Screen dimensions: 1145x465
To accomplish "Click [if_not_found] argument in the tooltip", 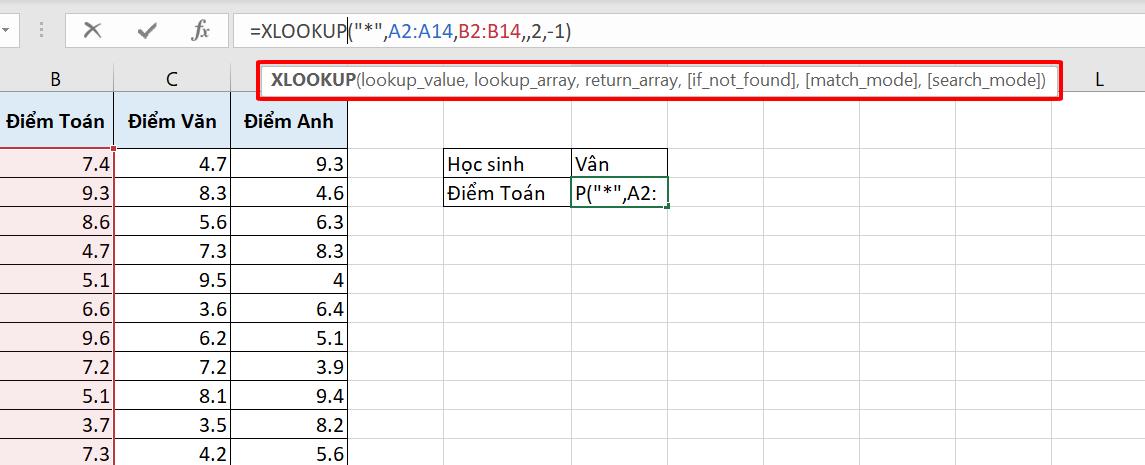I will 742,80.
